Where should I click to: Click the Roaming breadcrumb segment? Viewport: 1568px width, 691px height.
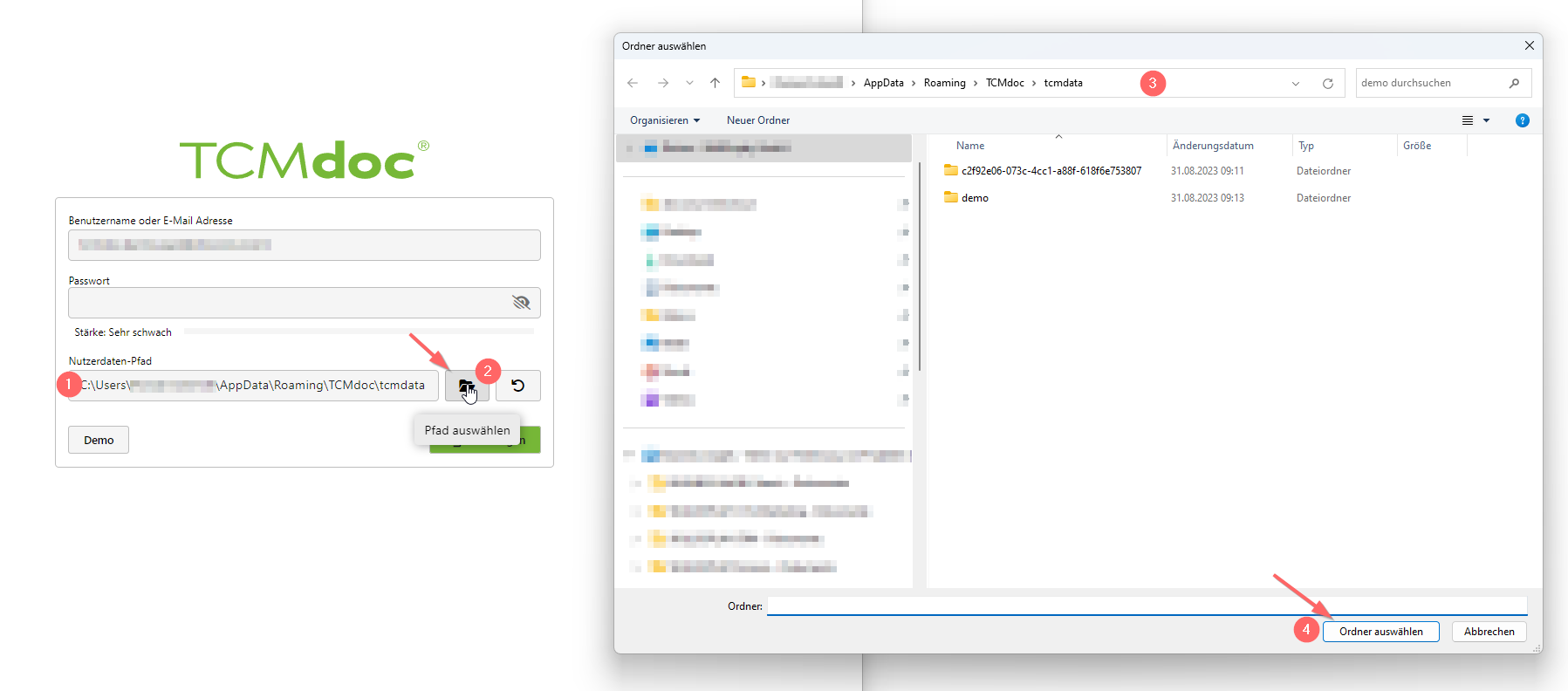tap(944, 83)
